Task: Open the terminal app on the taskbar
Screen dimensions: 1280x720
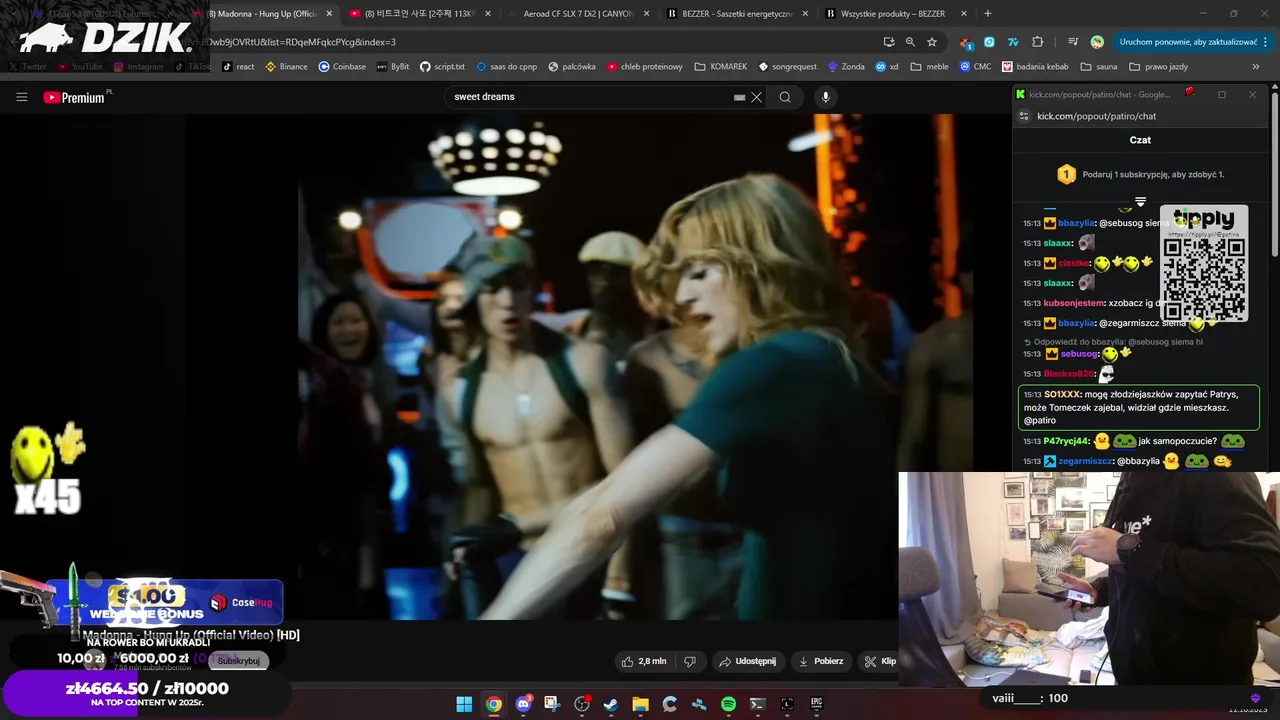Action: 758,704
